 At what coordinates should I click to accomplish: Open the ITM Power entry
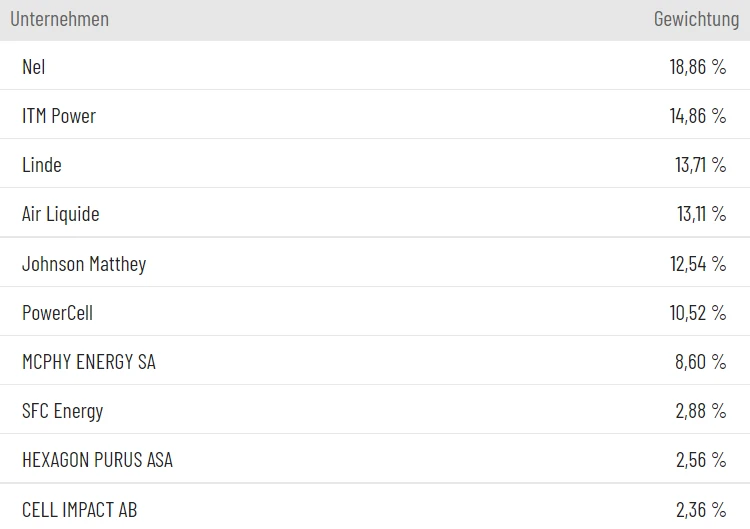59,116
